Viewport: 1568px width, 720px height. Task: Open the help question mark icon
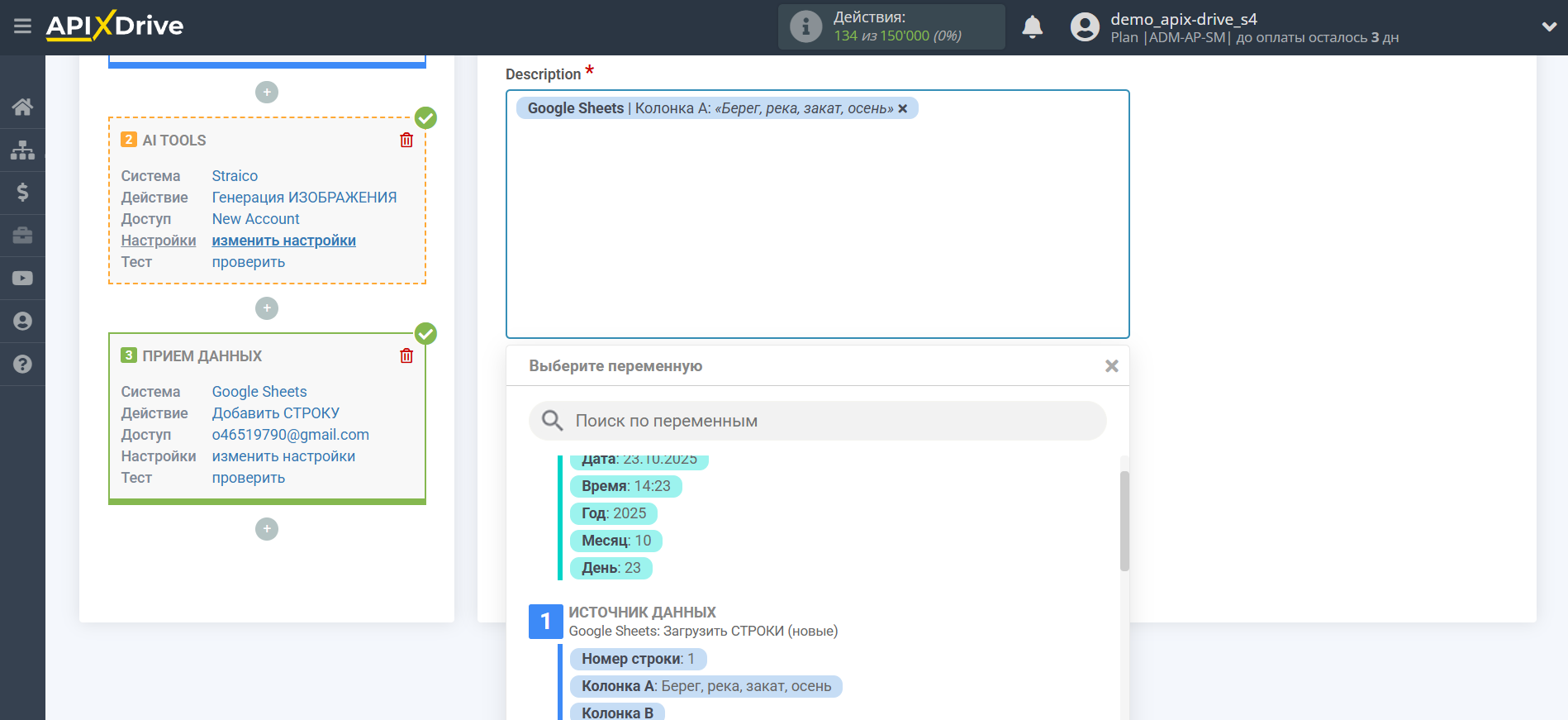(22, 365)
